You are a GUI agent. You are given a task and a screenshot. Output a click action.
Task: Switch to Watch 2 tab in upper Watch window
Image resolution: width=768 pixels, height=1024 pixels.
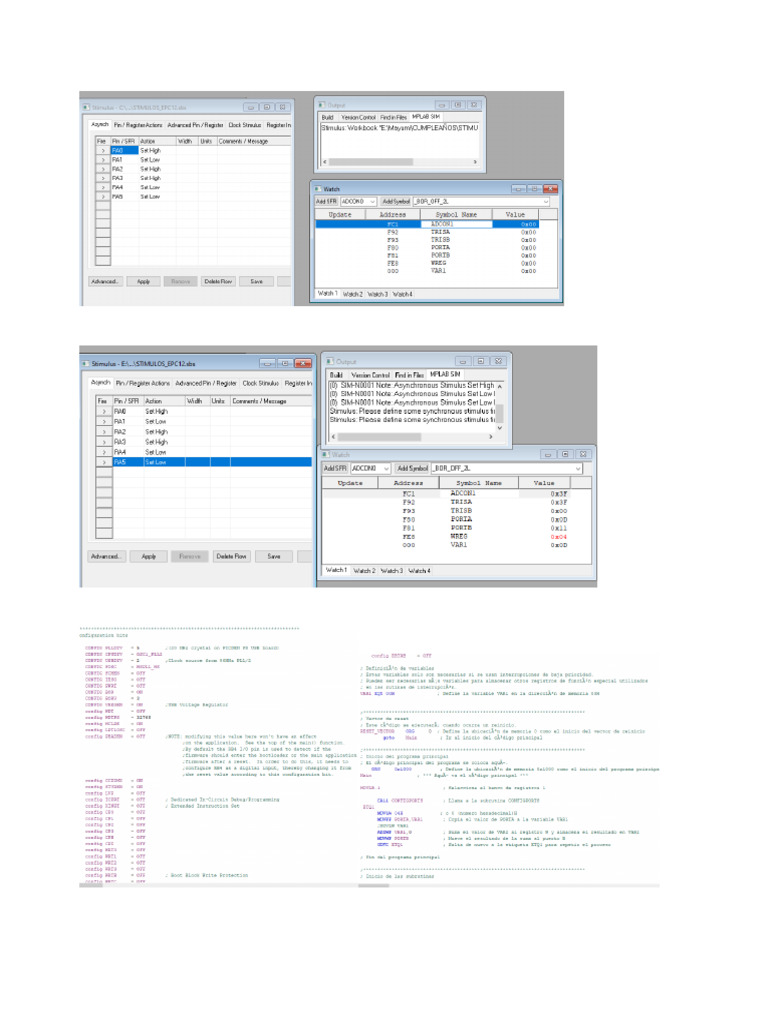pos(353,295)
